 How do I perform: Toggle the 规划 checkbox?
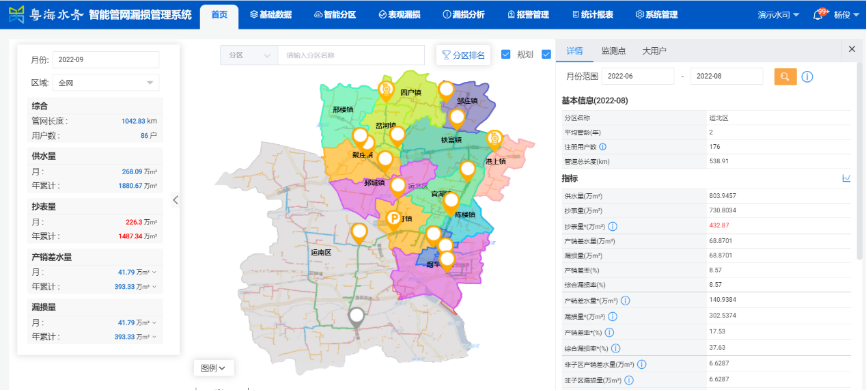[x=505, y=54]
